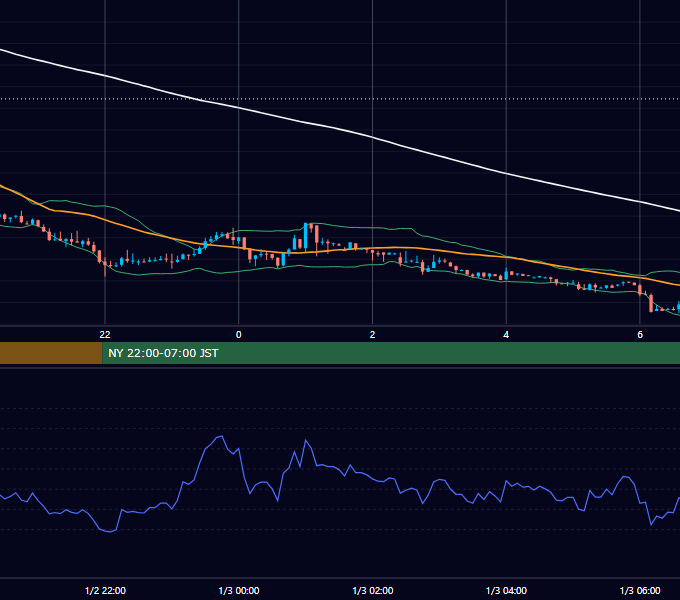Click the 2 hour axis label

point(373,335)
